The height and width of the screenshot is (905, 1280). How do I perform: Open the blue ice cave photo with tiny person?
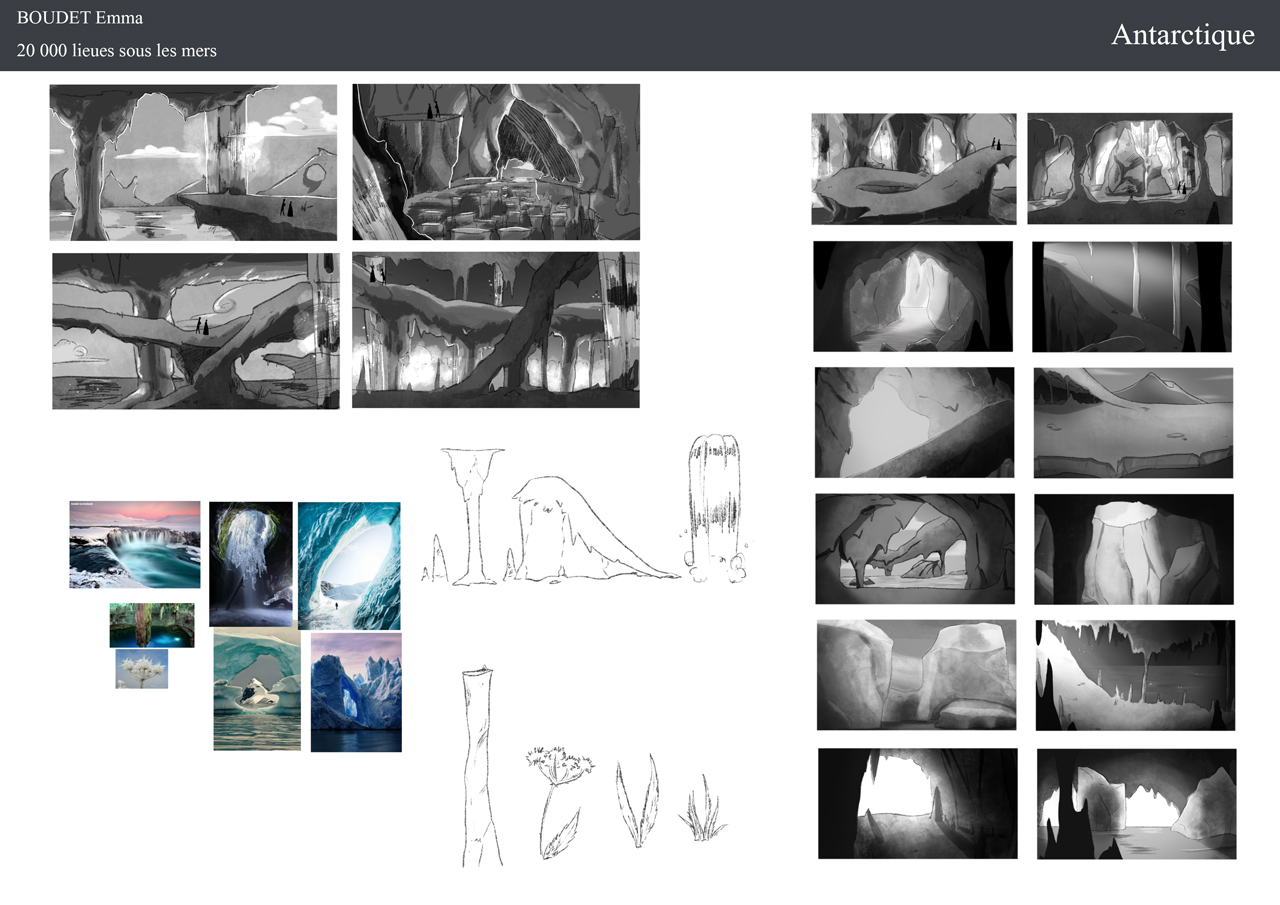pos(349,566)
